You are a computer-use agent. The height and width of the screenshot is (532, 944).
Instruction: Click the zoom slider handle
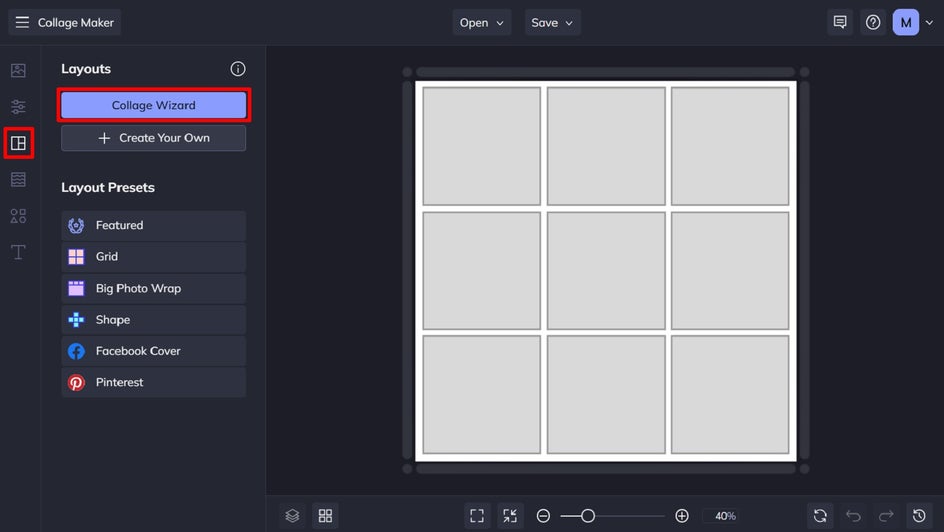[588, 516]
